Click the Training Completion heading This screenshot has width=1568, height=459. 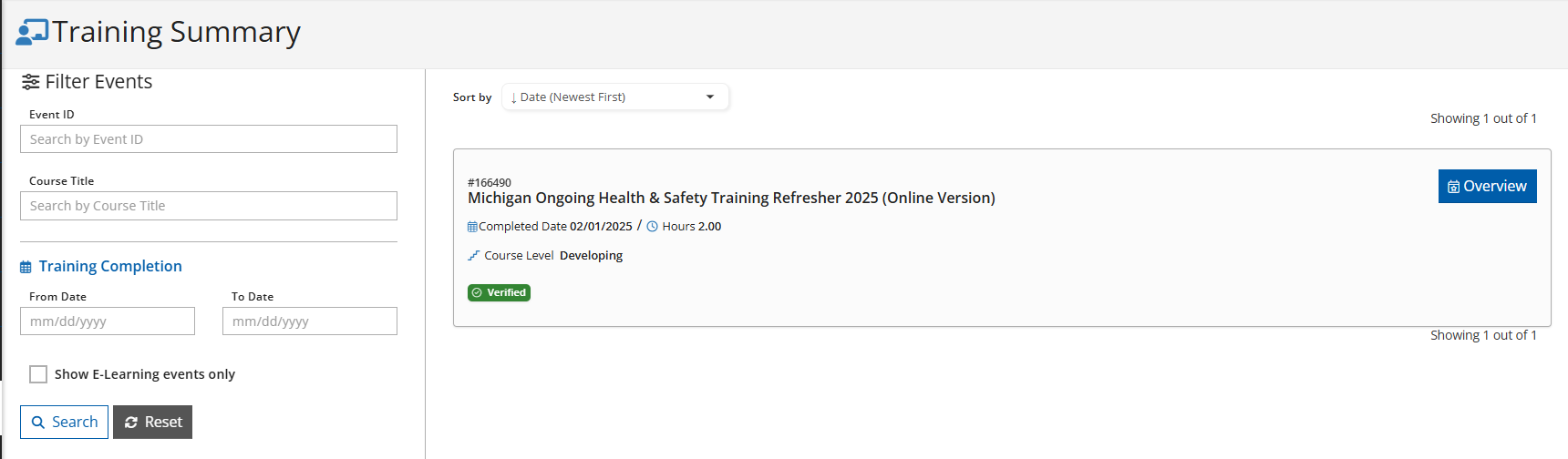tap(110, 266)
